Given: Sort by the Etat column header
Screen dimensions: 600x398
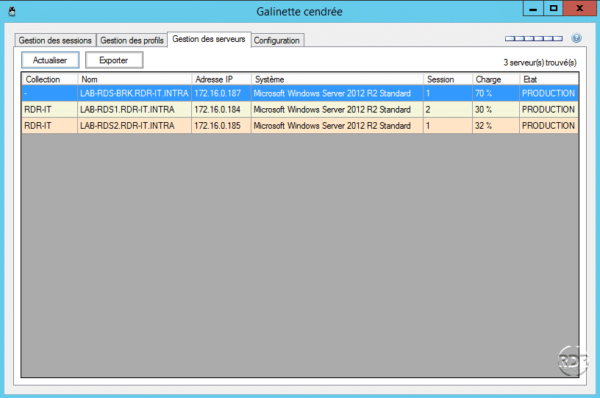Looking at the screenshot, I should [x=549, y=79].
